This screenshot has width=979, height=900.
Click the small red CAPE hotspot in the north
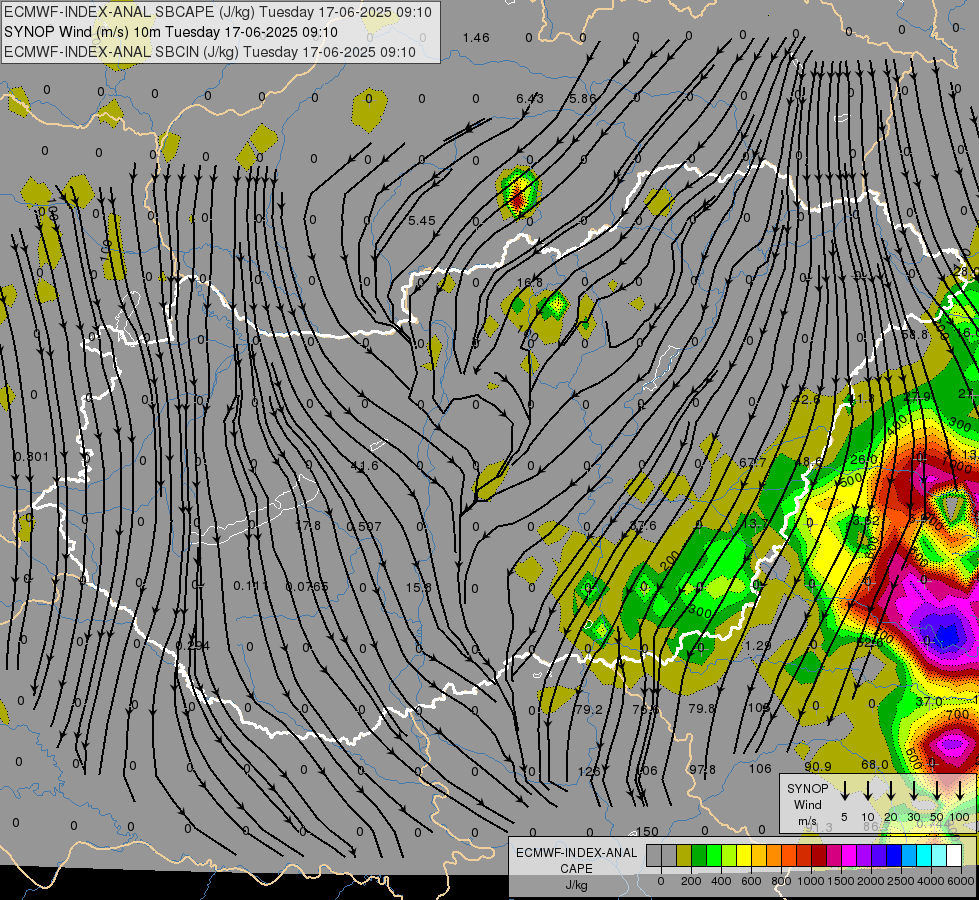[518, 200]
